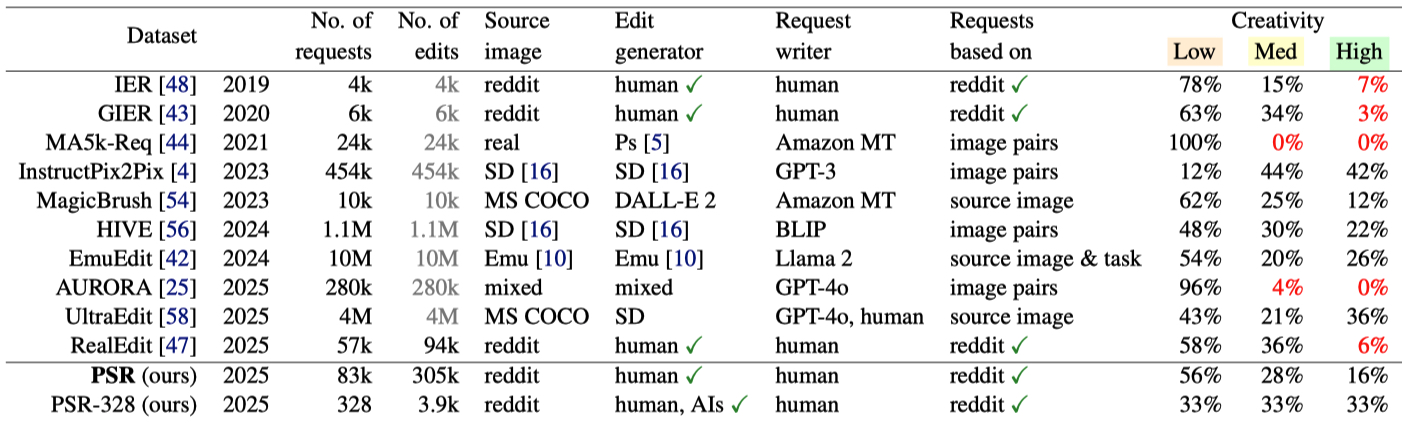Image resolution: width=1402 pixels, height=423 pixels.
Task: Click Ps citation 5 in MA5k-Req row
Action: click(651, 142)
